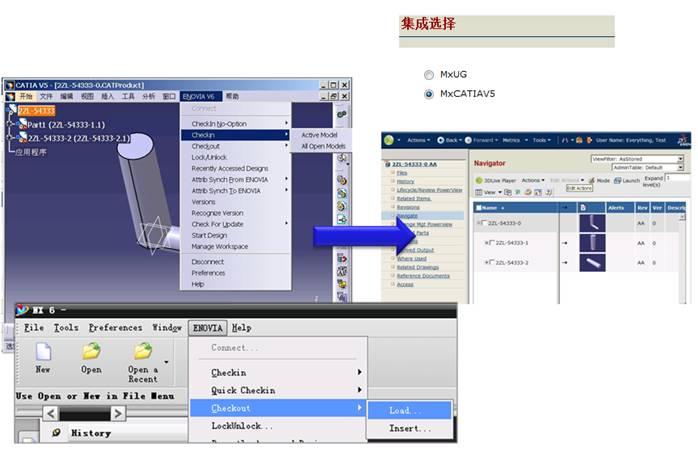Choose All Open Models from Checkin submenu

[323, 146]
